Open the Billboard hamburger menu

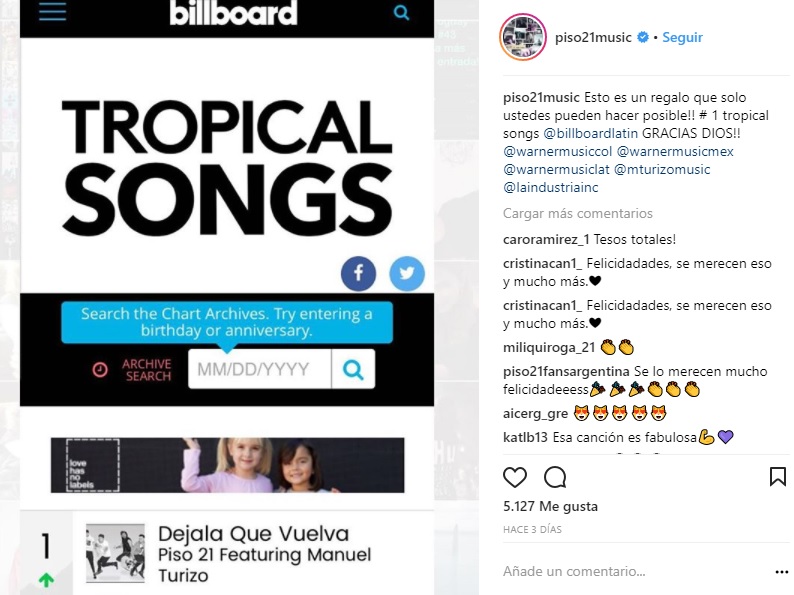pos(53,11)
